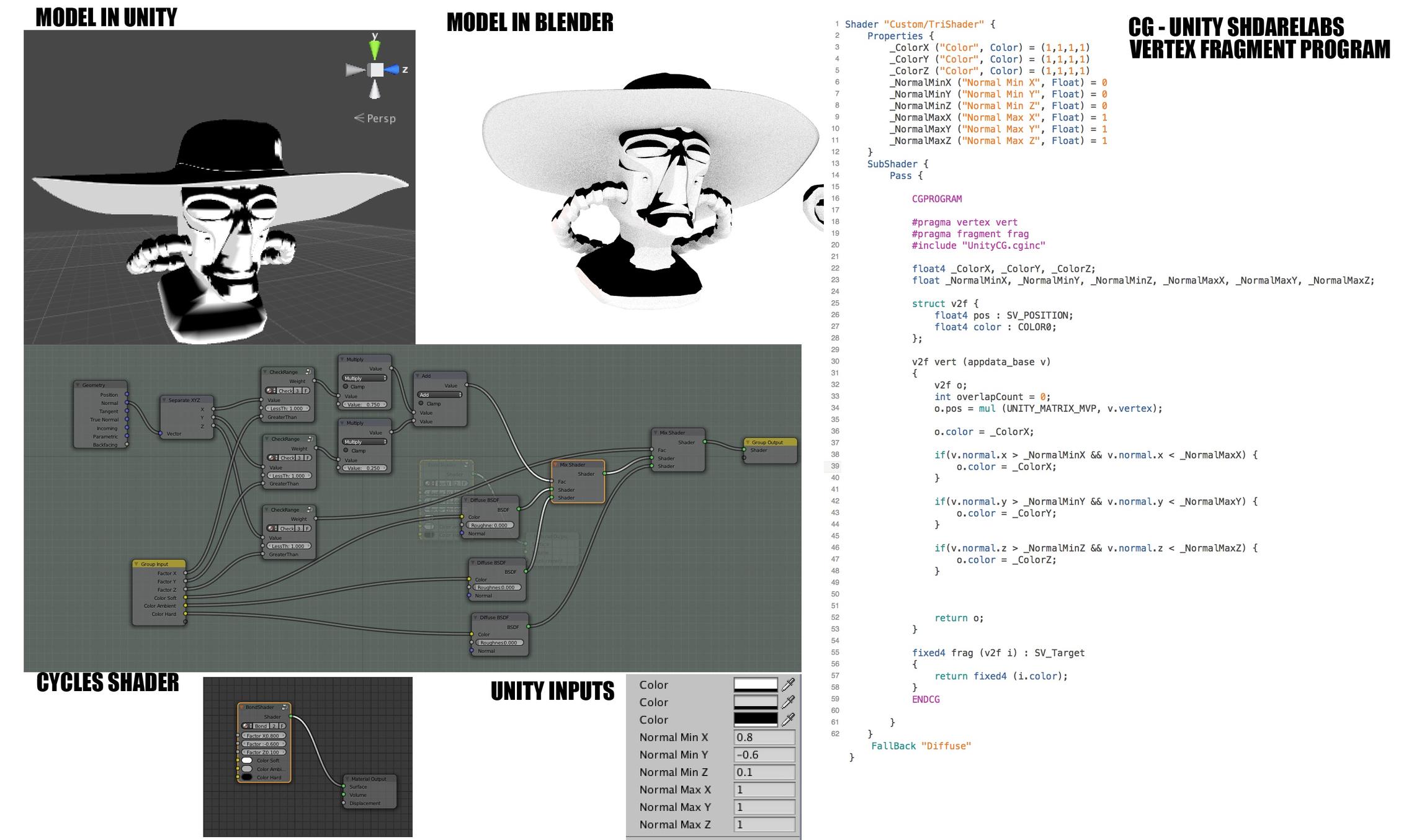Click the Normal Min Z field showing 0.1

(x=764, y=772)
